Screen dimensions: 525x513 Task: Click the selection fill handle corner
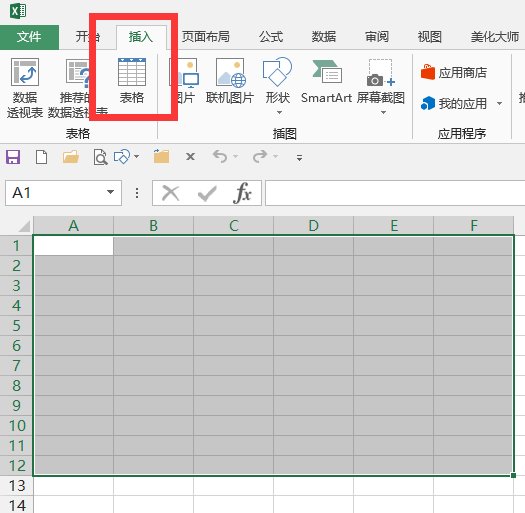tap(513, 475)
